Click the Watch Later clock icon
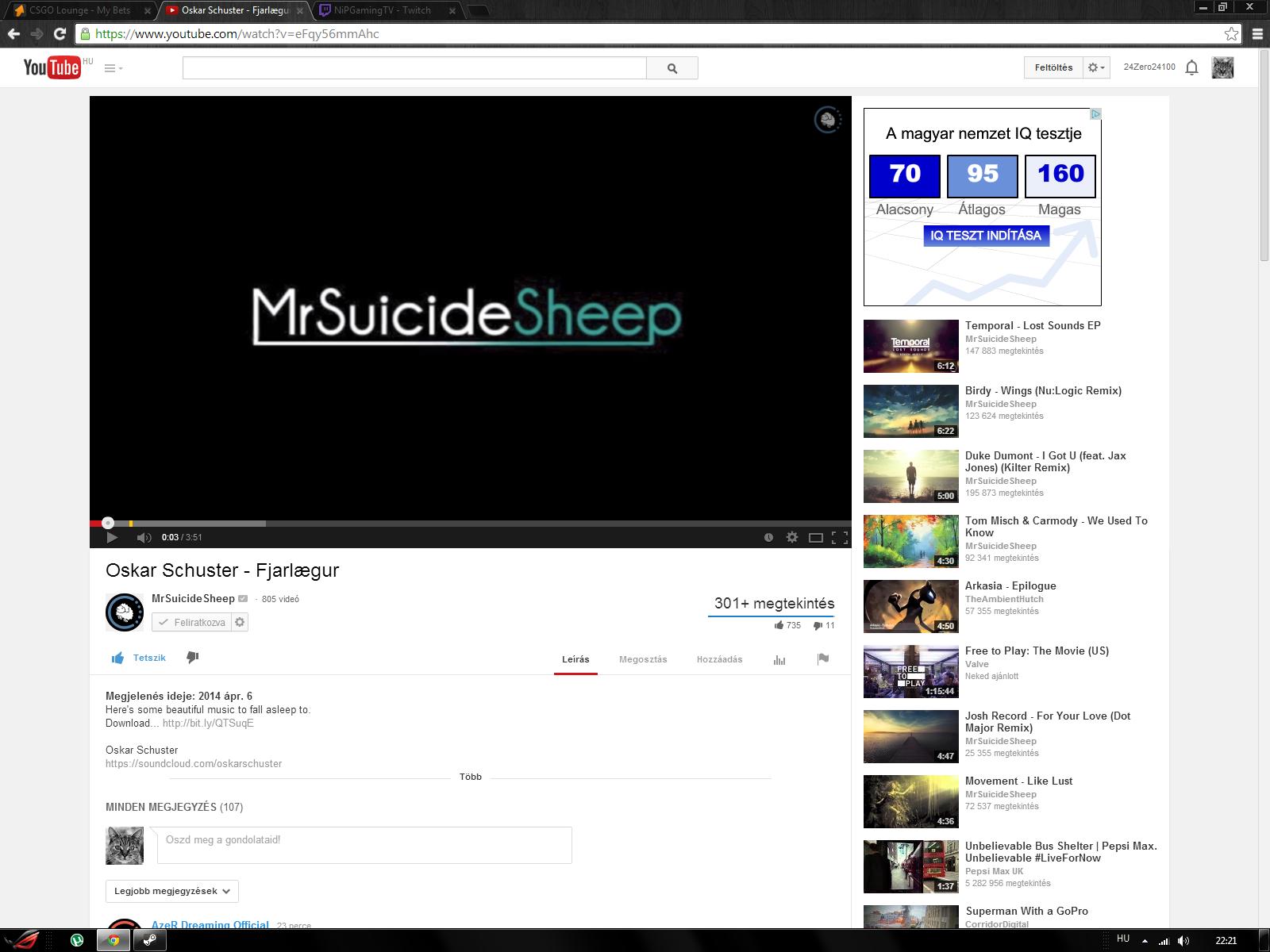The image size is (1270, 952). [768, 537]
